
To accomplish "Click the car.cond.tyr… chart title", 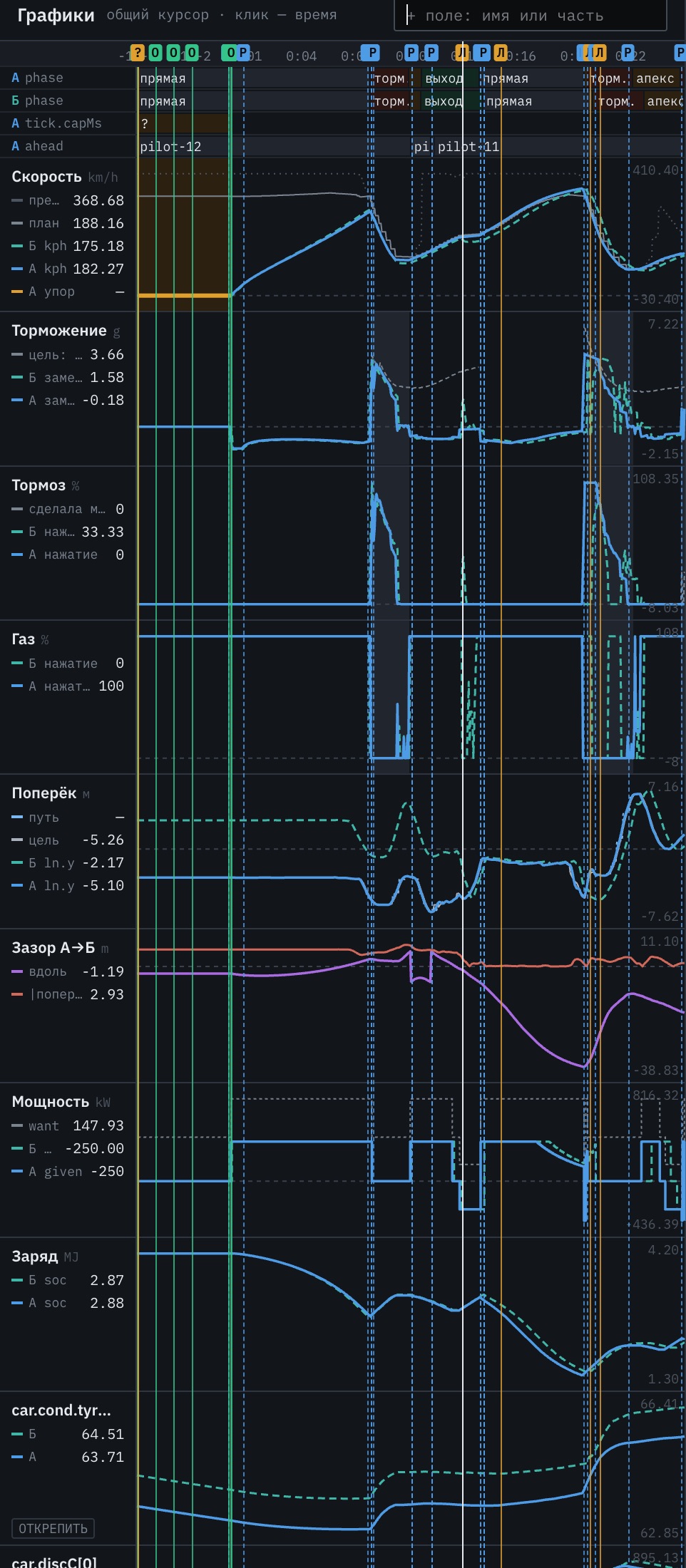I will click(x=61, y=1410).
